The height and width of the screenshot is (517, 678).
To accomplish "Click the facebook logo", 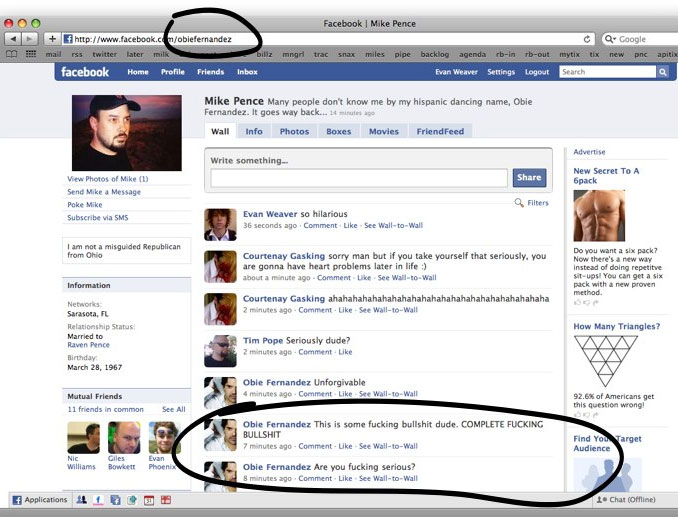I will point(85,72).
